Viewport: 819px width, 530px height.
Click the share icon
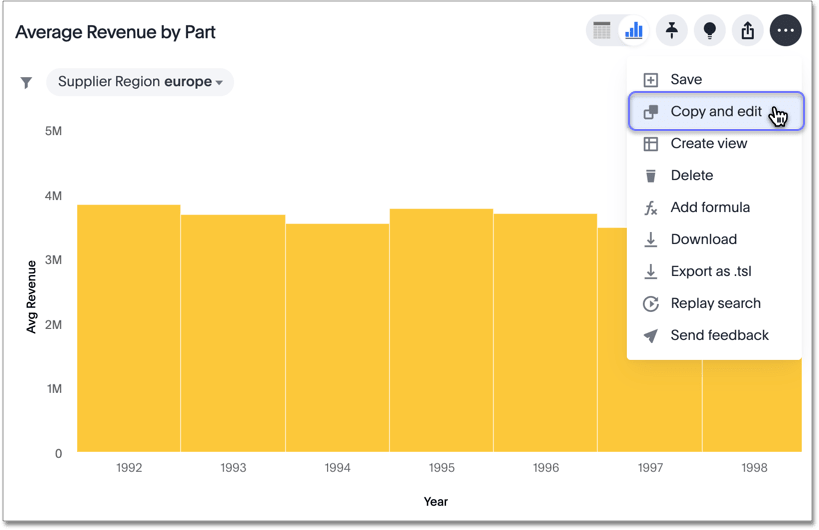click(x=748, y=31)
